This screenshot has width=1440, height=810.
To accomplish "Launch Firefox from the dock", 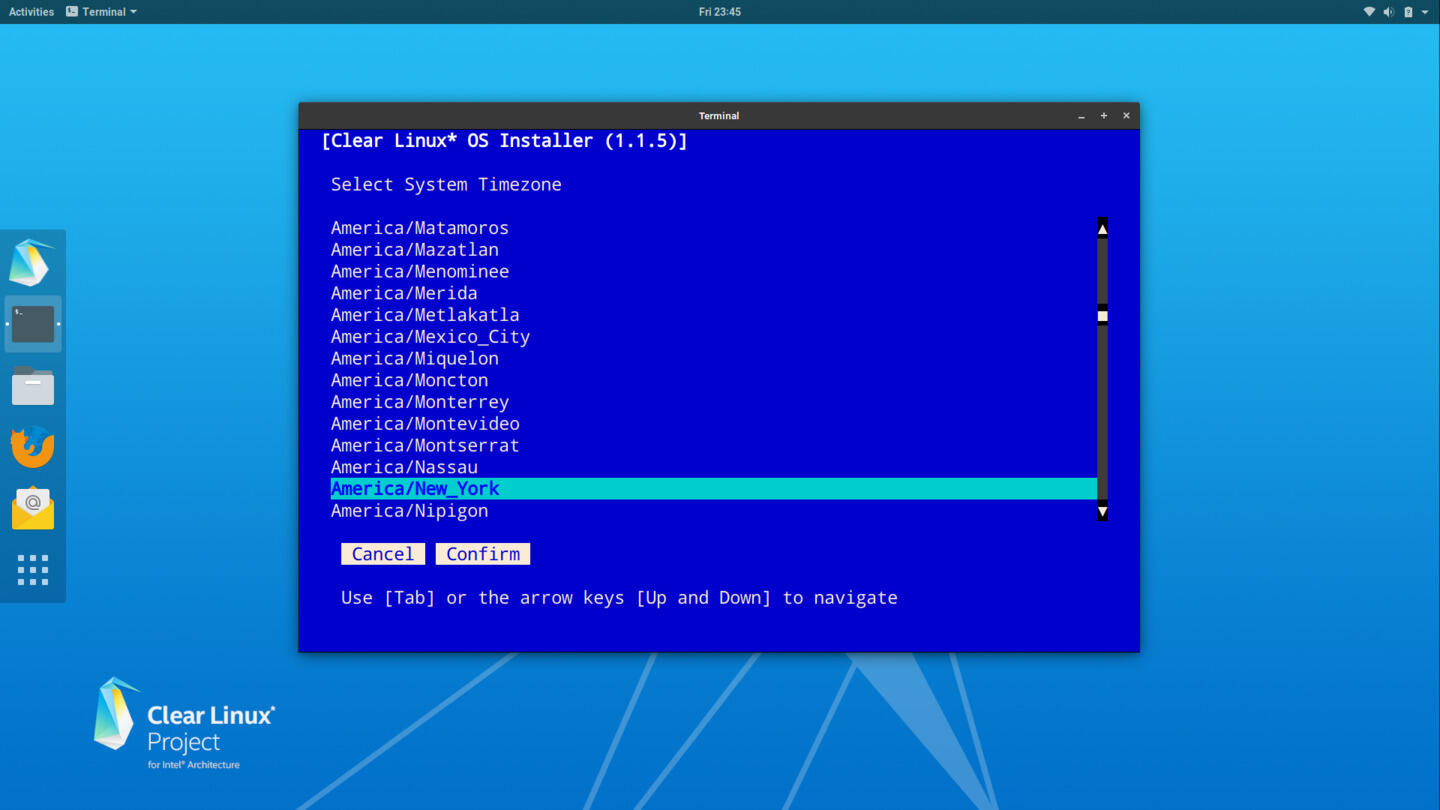I will pos(32,447).
